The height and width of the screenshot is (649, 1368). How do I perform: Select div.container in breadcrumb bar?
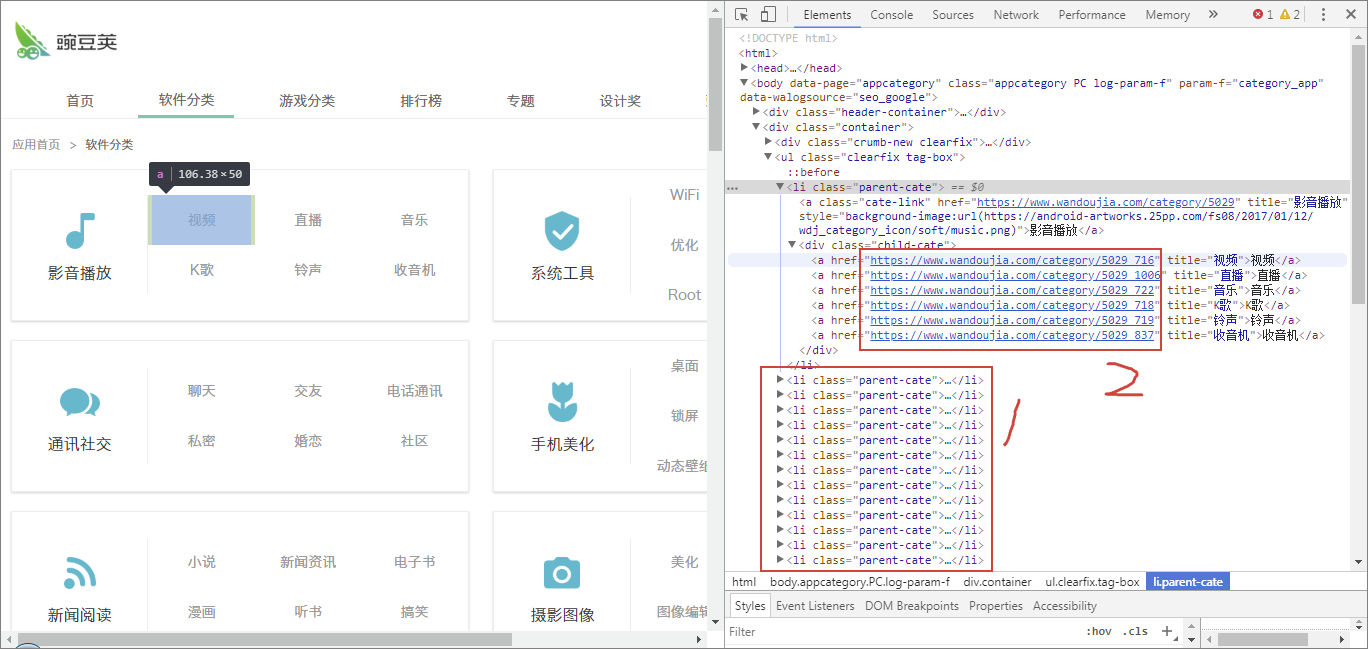point(998,582)
